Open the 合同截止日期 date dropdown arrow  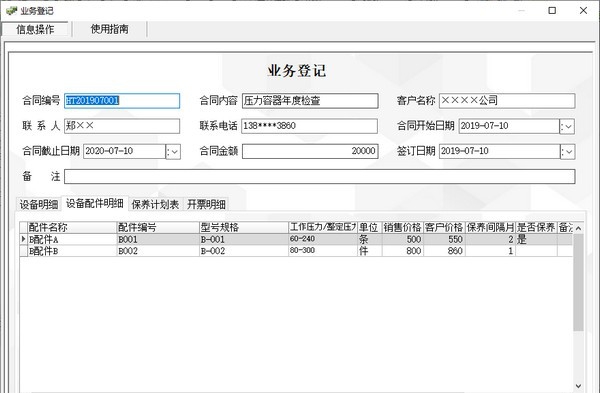click(173, 152)
